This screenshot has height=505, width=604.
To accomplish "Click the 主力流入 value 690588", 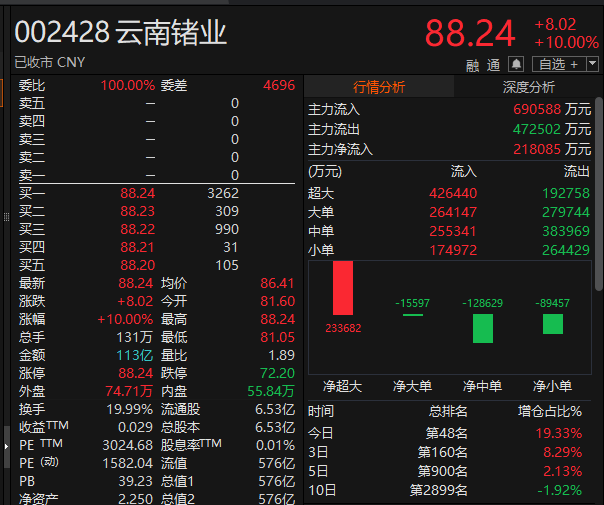I will click(537, 109).
